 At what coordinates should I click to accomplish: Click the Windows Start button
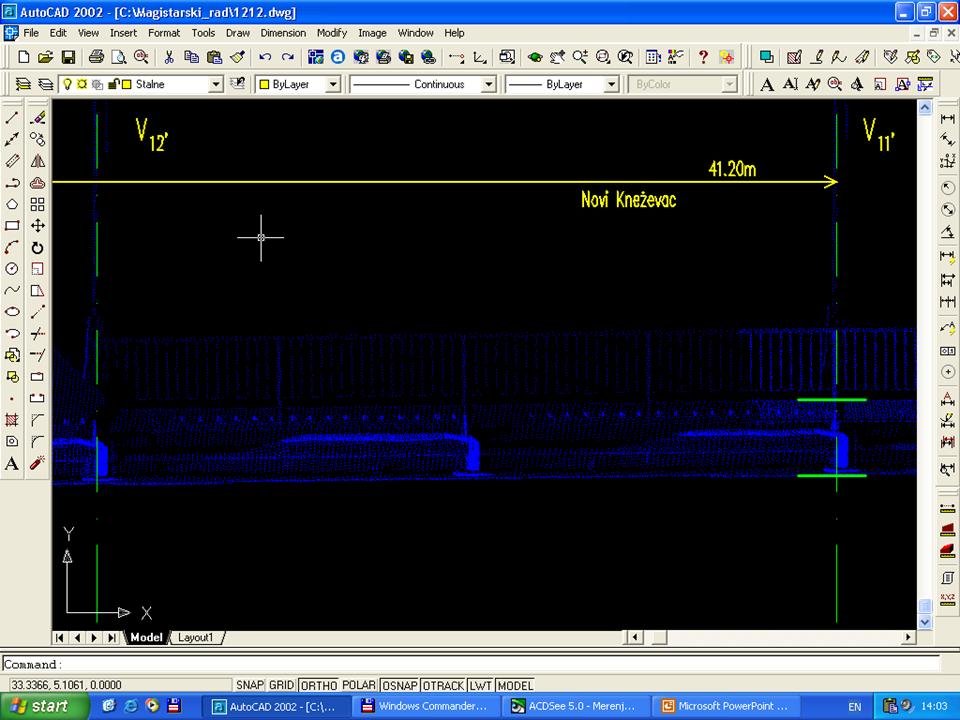coord(37,706)
